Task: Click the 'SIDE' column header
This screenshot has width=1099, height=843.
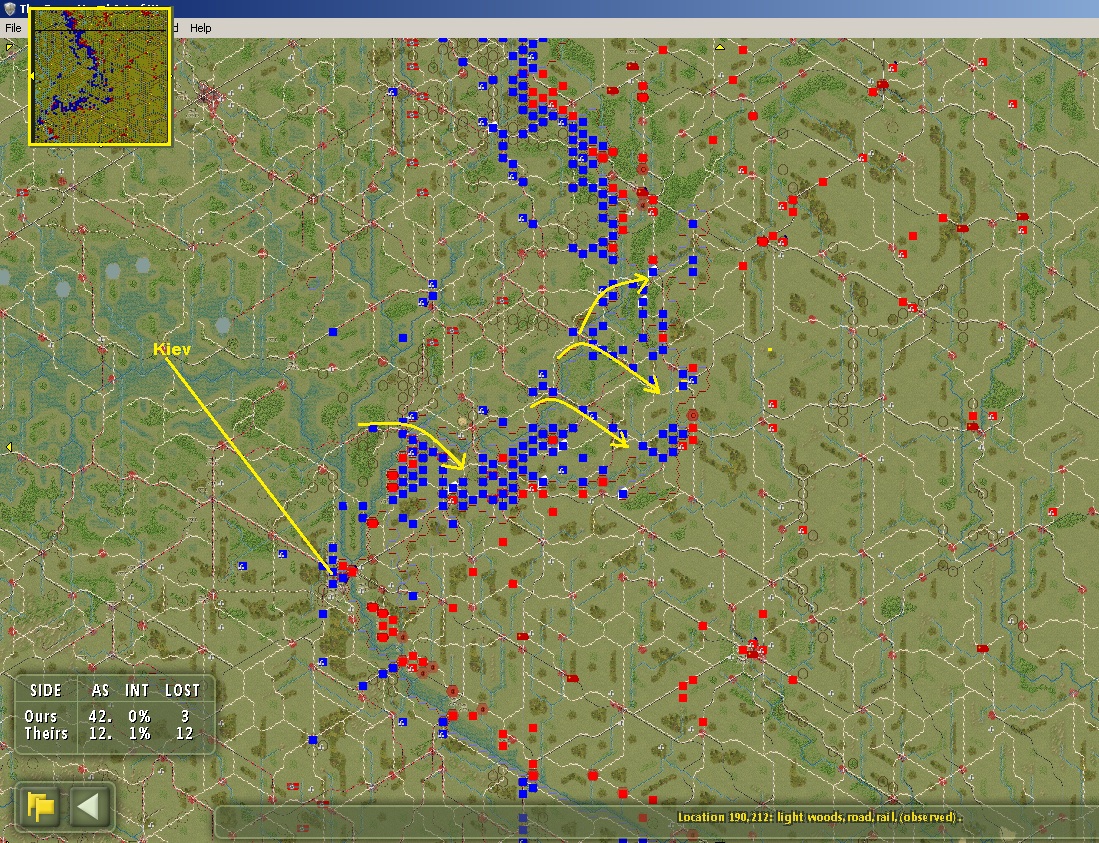Action: coord(46,690)
